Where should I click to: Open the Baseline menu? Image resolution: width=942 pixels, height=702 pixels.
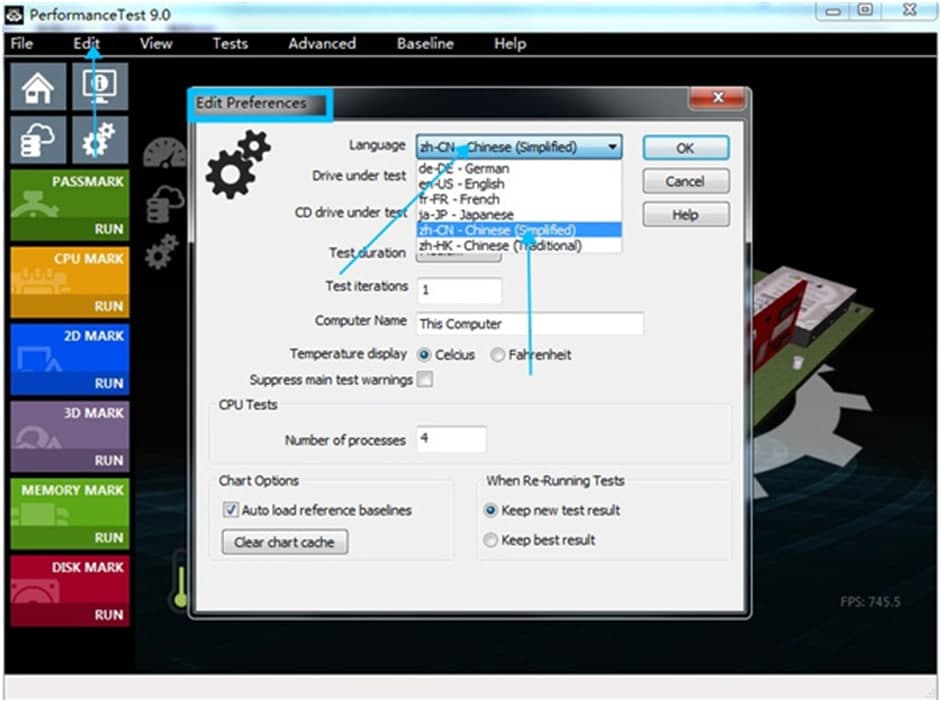424,44
